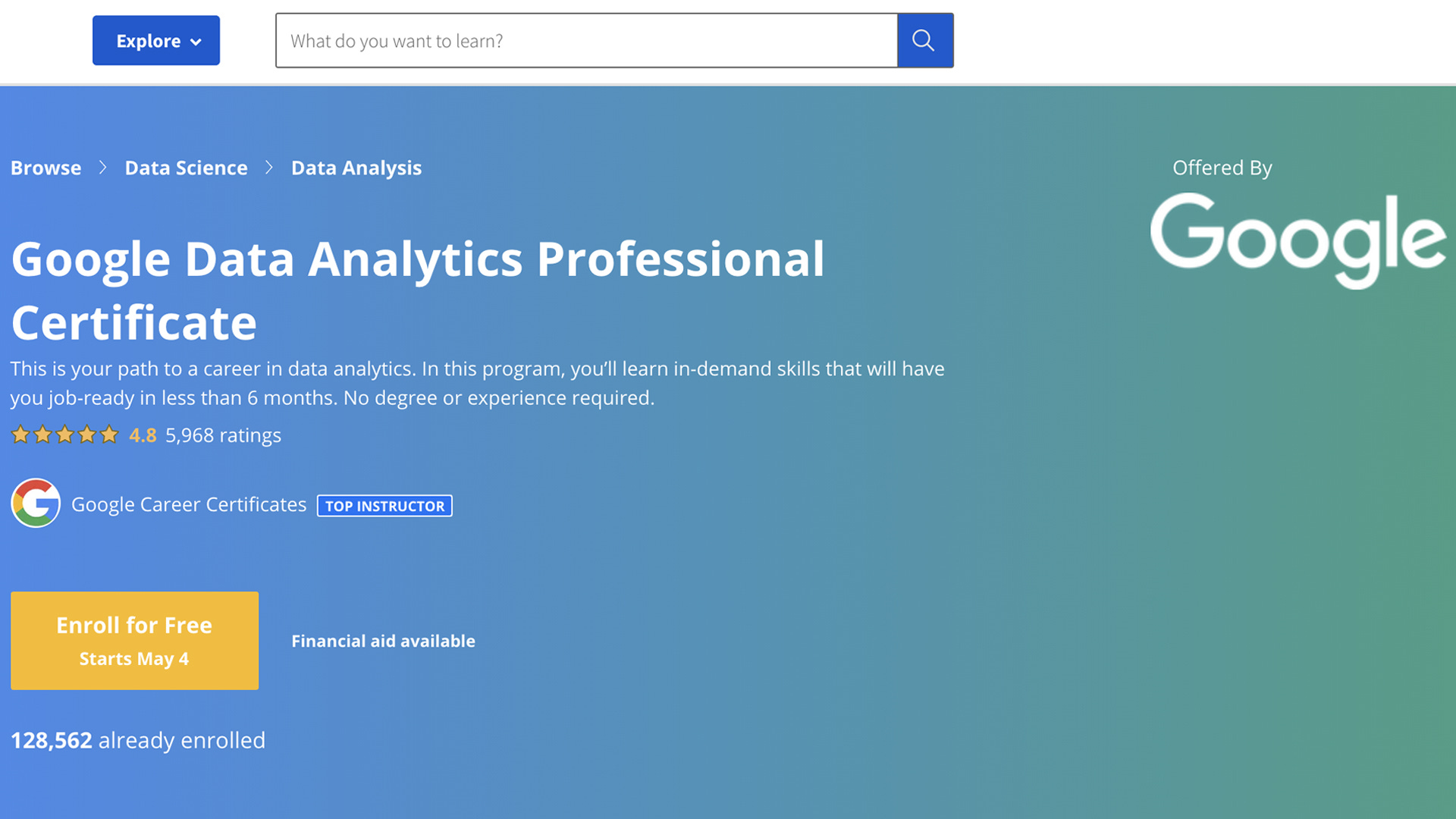
Task: Click the large Google logo under Offered By
Action: coord(1298,240)
